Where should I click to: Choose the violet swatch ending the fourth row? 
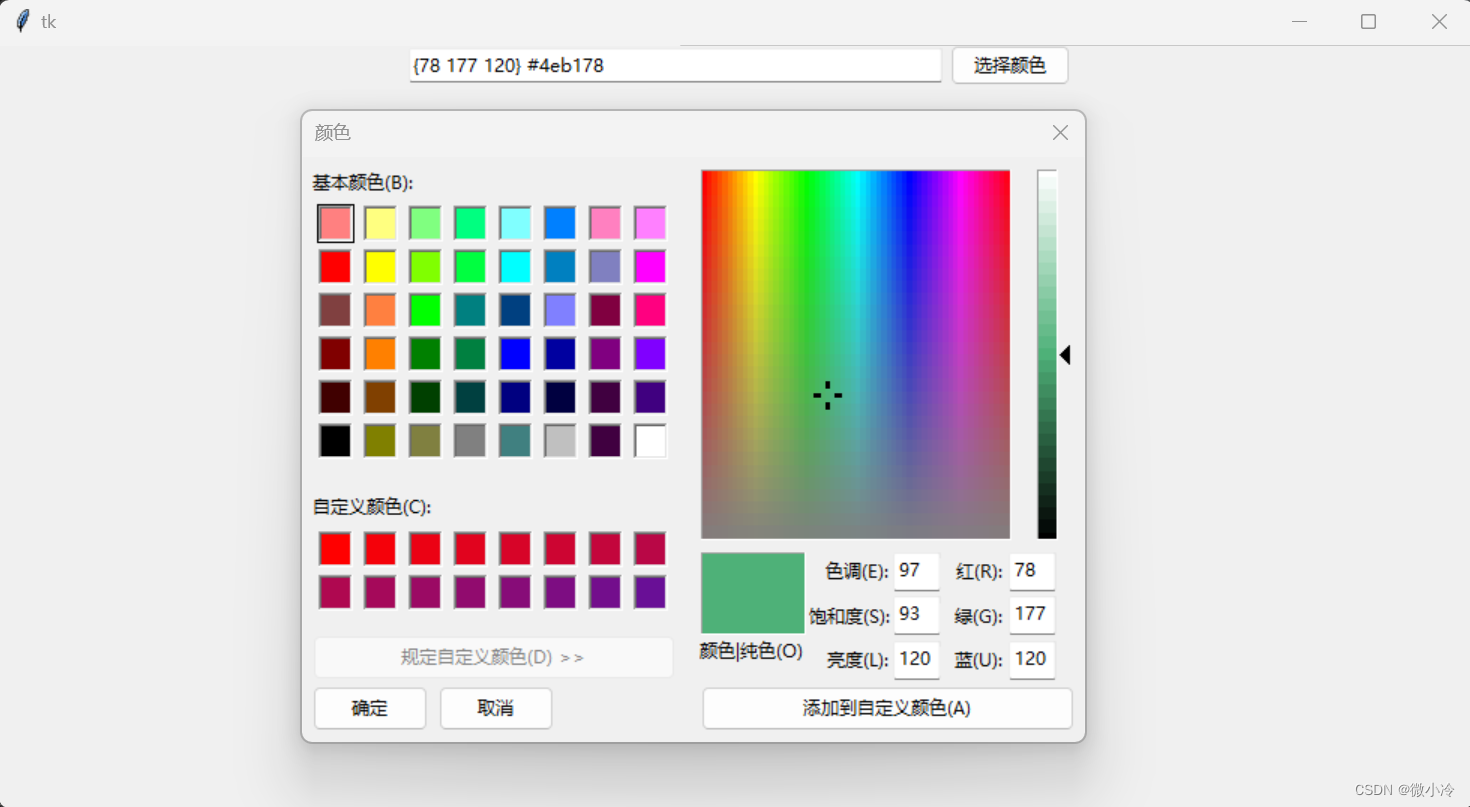coord(650,354)
